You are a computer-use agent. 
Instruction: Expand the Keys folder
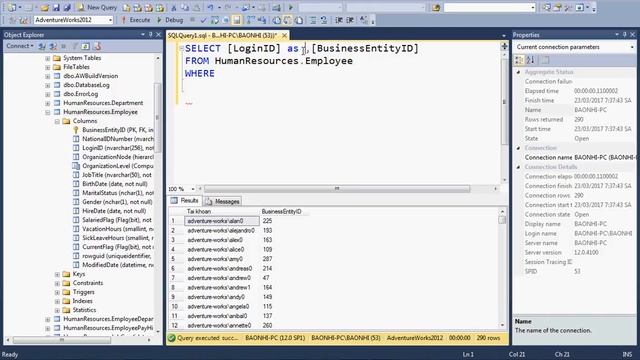57,274
